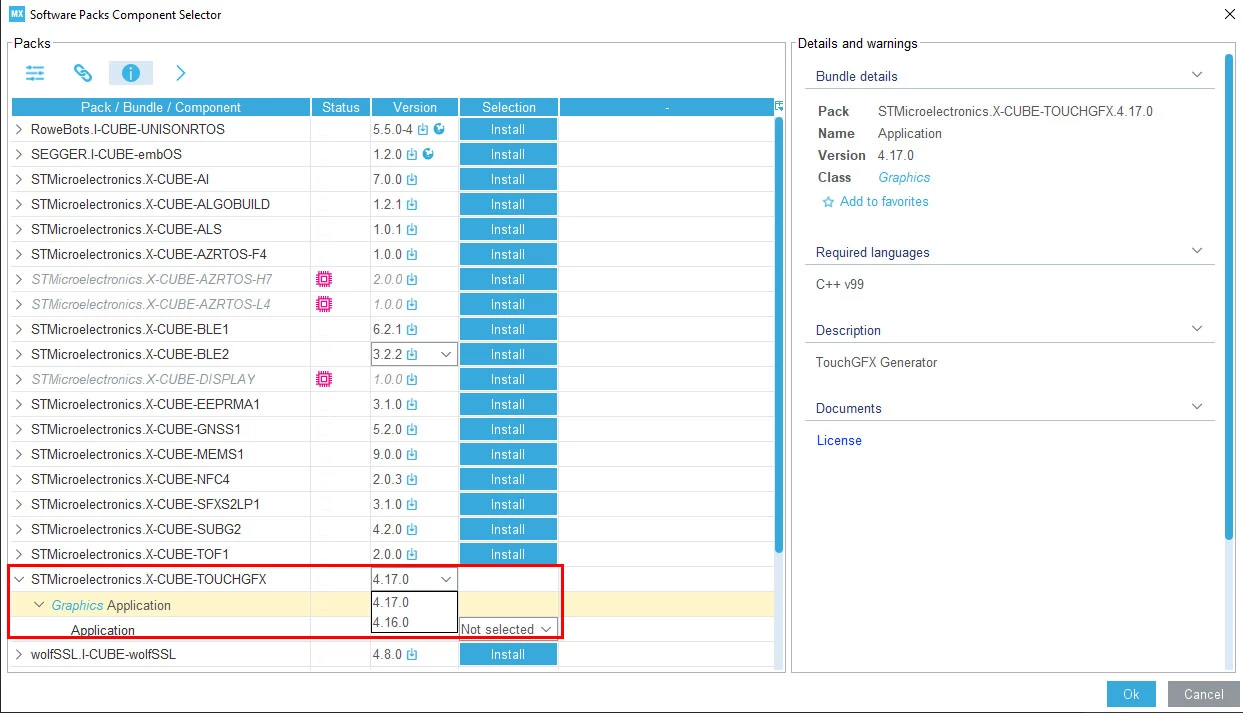
Task: Click the chain link dependencies icon
Action: pos(83,73)
